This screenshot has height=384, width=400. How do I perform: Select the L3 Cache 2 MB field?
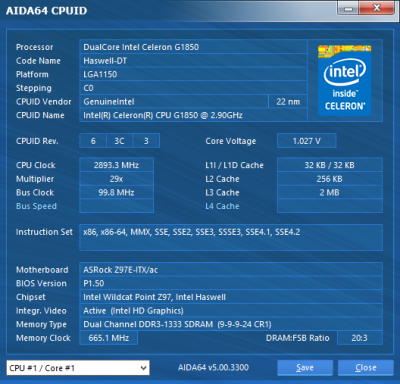click(330, 192)
